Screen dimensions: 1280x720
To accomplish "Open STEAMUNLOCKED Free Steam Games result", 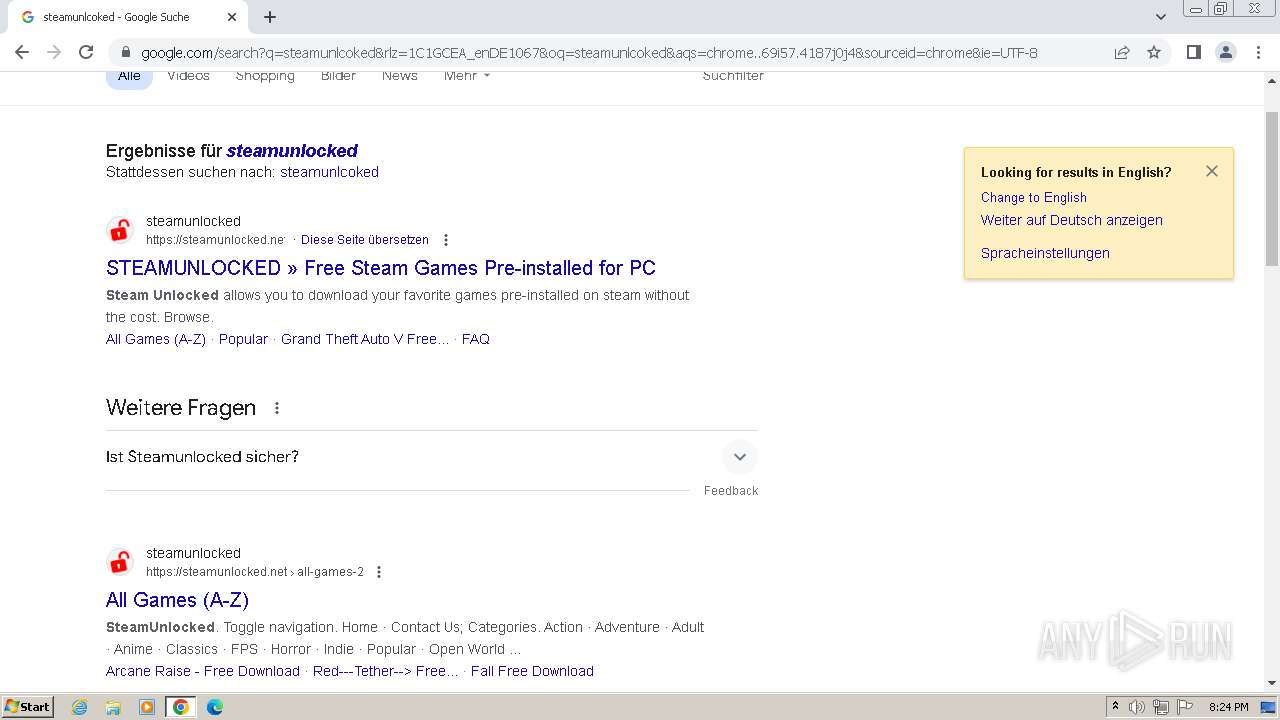I will [x=381, y=268].
